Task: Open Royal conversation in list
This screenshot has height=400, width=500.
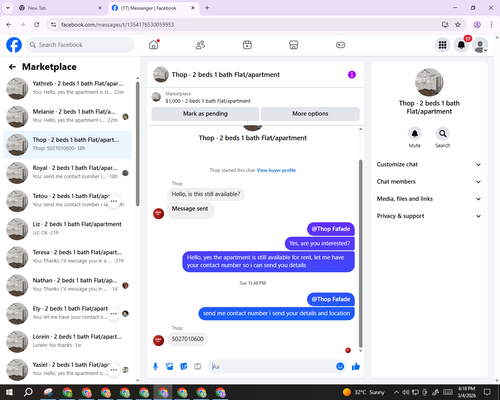Action: coord(67,173)
